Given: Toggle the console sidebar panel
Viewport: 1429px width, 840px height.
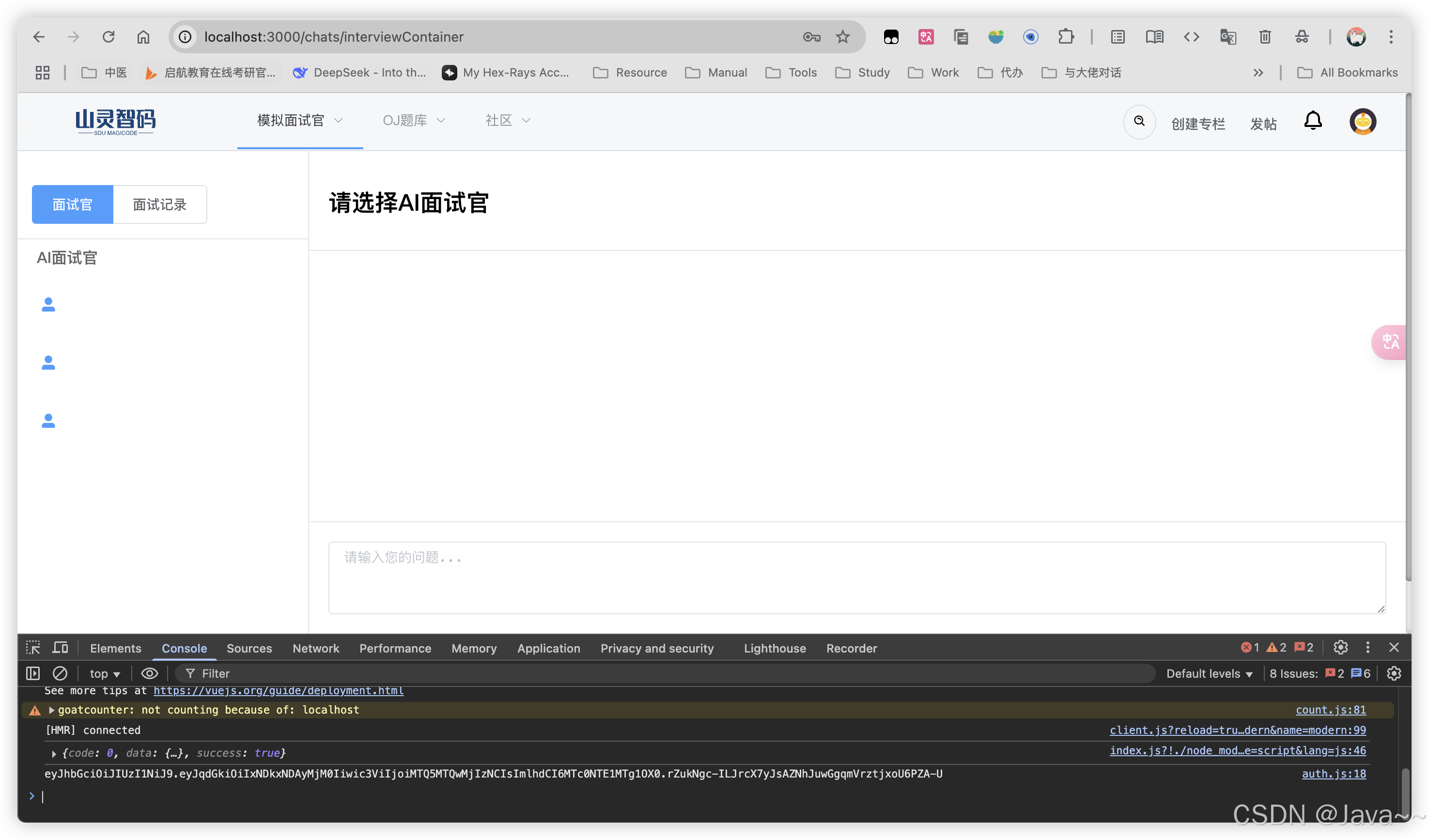Looking at the screenshot, I should [33, 673].
